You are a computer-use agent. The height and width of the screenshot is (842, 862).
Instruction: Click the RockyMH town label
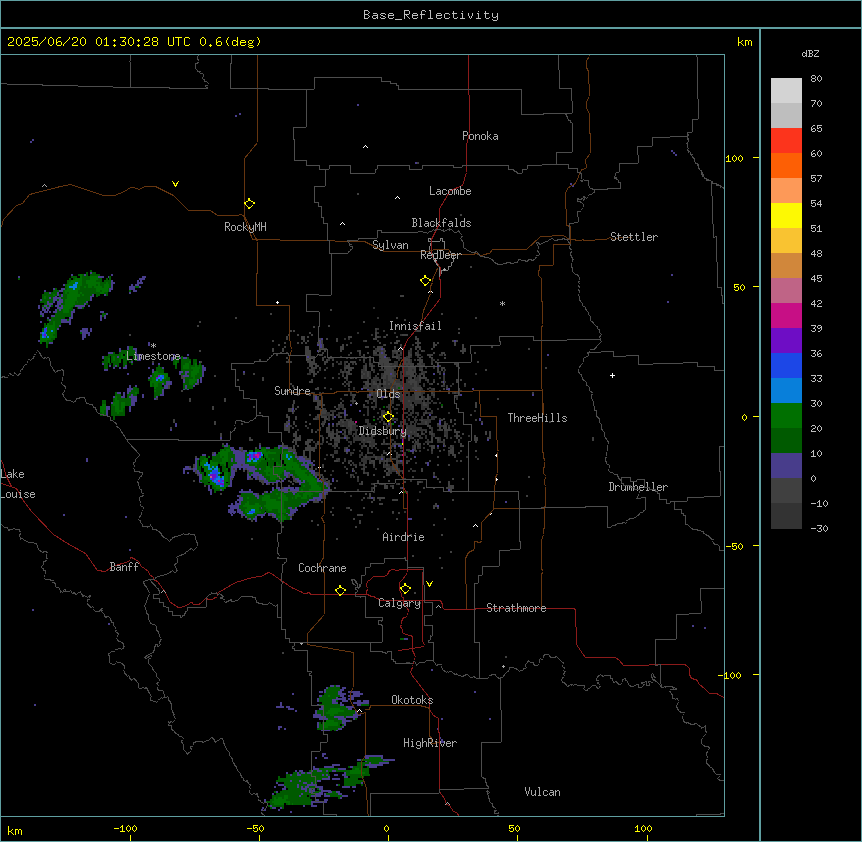click(x=245, y=227)
